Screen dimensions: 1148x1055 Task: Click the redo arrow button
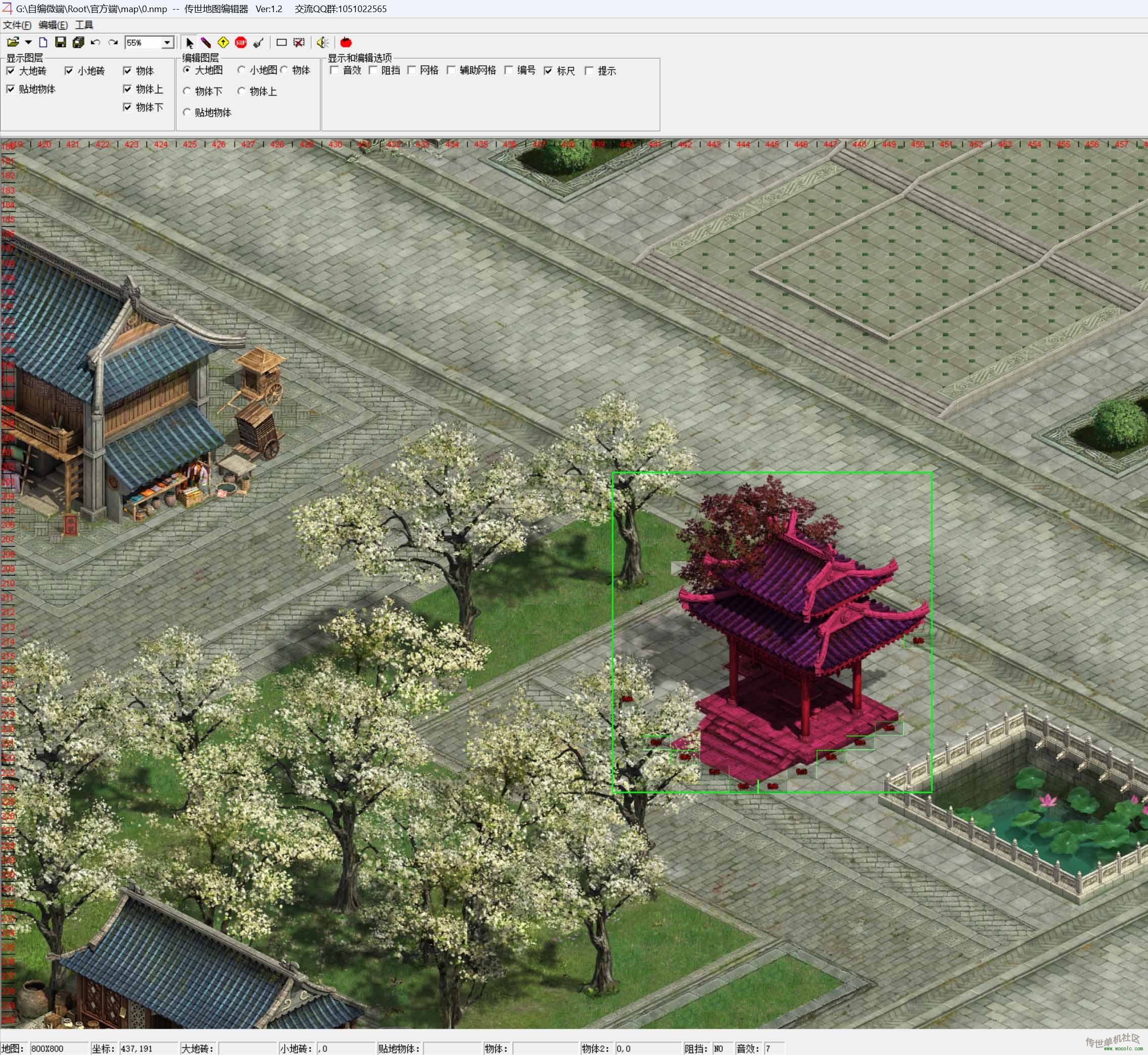point(113,42)
